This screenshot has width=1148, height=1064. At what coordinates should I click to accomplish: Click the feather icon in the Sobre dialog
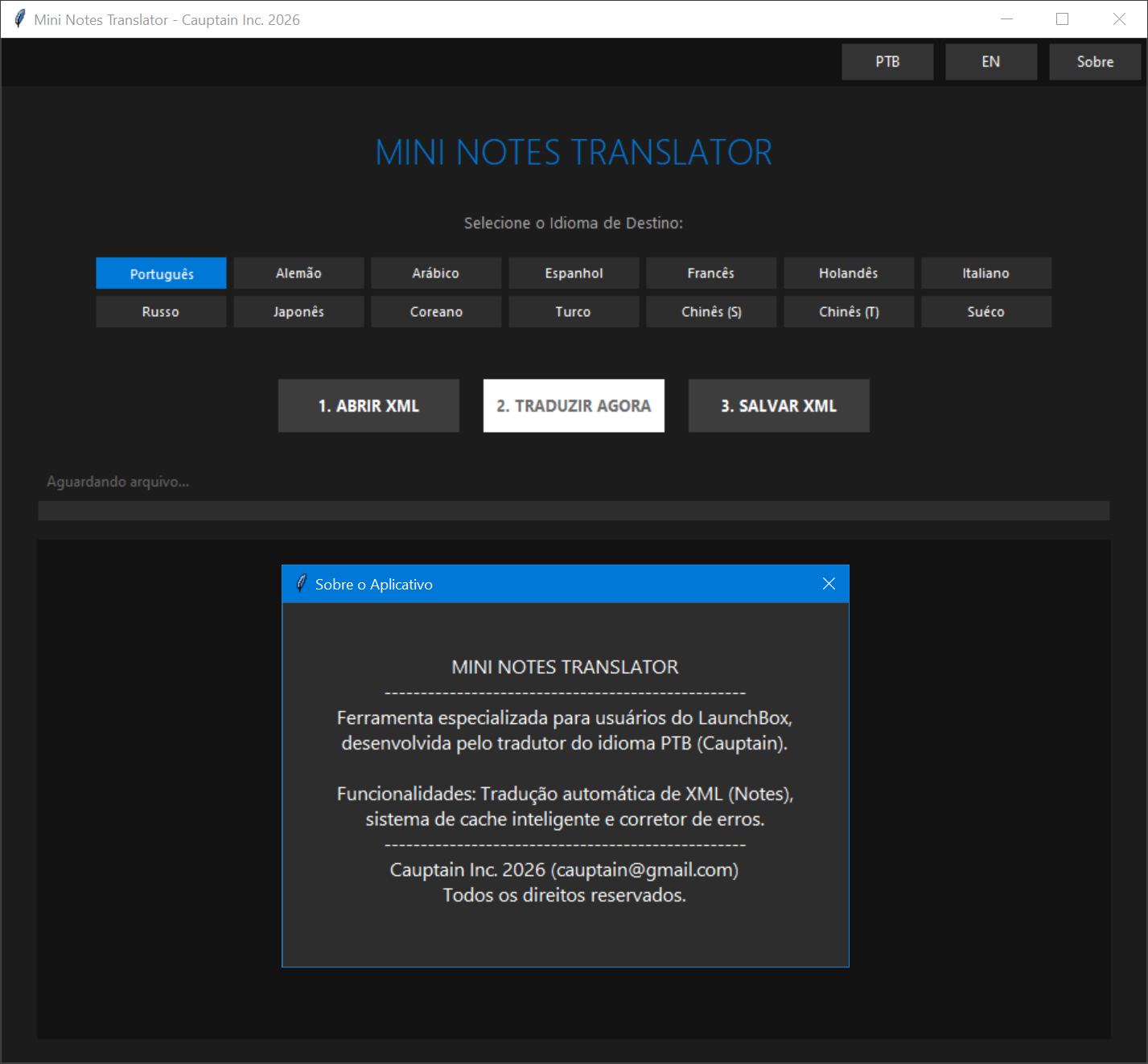point(302,584)
